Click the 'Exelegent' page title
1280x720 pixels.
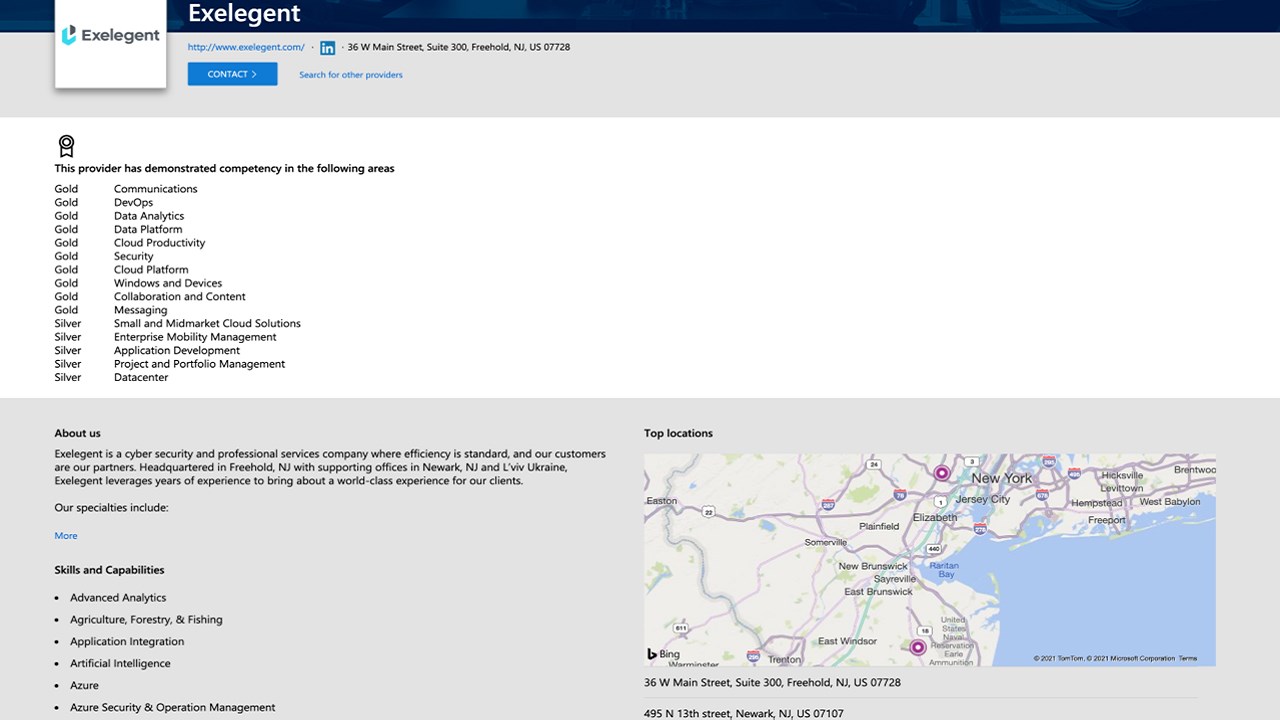(x=244, y=13)
